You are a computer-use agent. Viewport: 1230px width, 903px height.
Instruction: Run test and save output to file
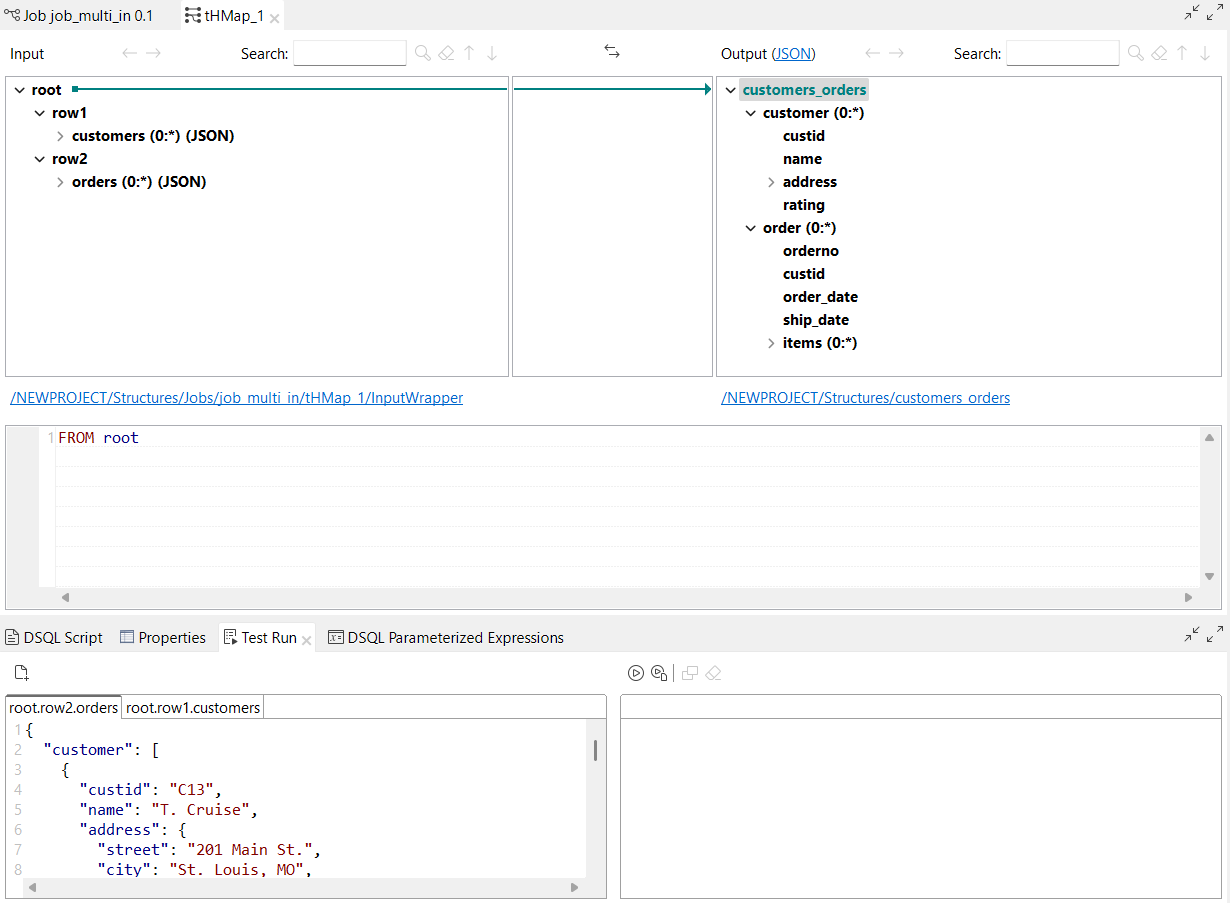tap(659, 673)
